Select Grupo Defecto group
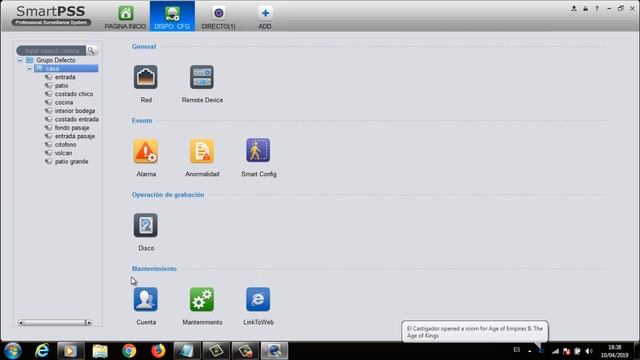This screenshot has width=640, height=360. (x=56, y=60)
